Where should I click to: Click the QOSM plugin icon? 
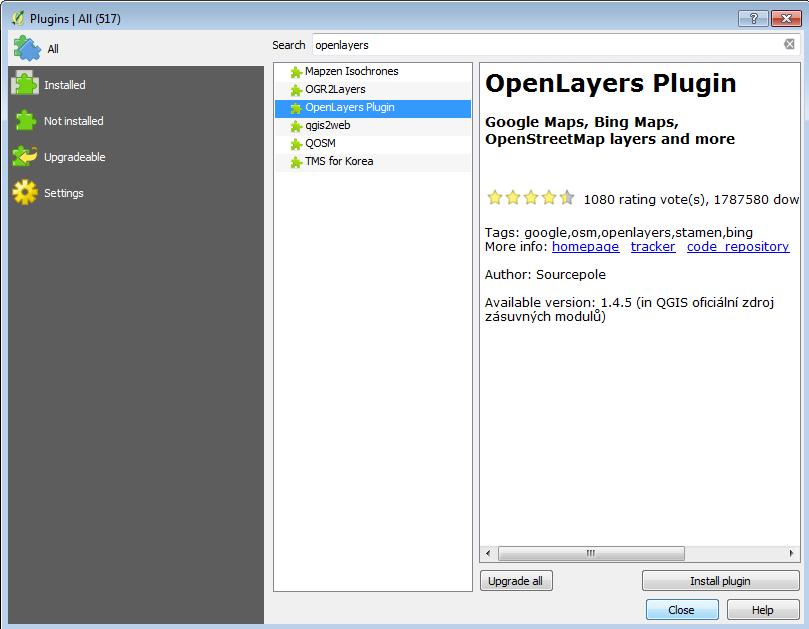(x=296, y=144)
